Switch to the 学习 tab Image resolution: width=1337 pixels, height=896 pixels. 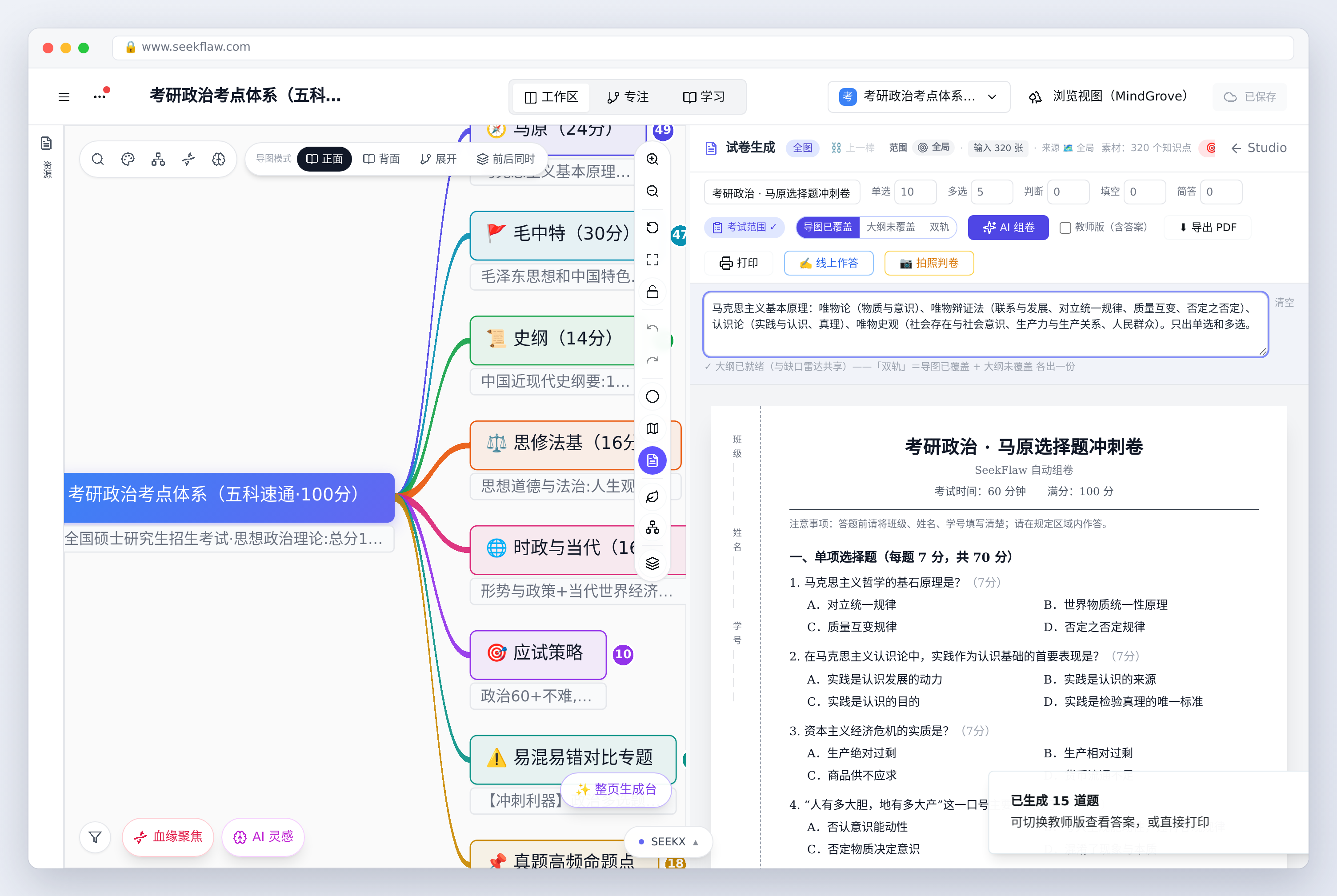point(703,96)
